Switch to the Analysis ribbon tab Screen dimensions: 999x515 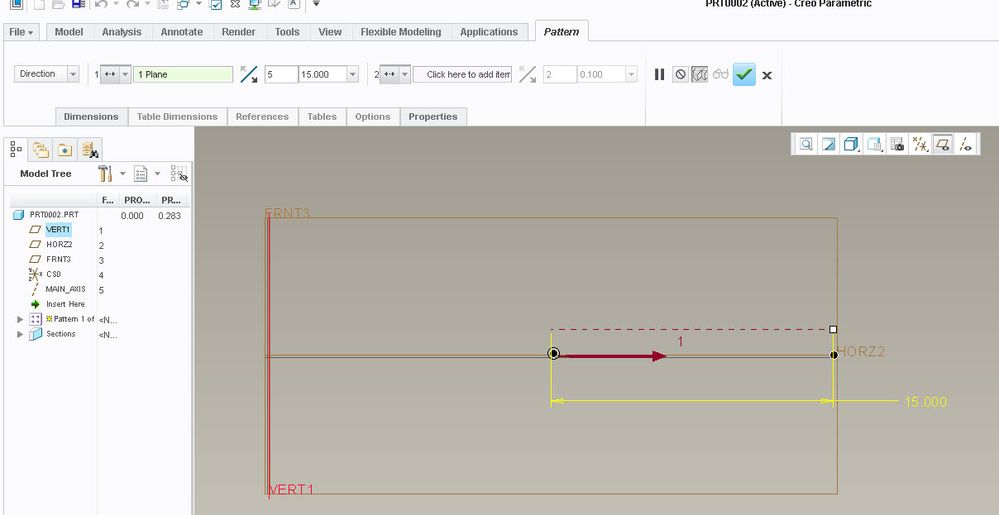click(x=122, y=32)
